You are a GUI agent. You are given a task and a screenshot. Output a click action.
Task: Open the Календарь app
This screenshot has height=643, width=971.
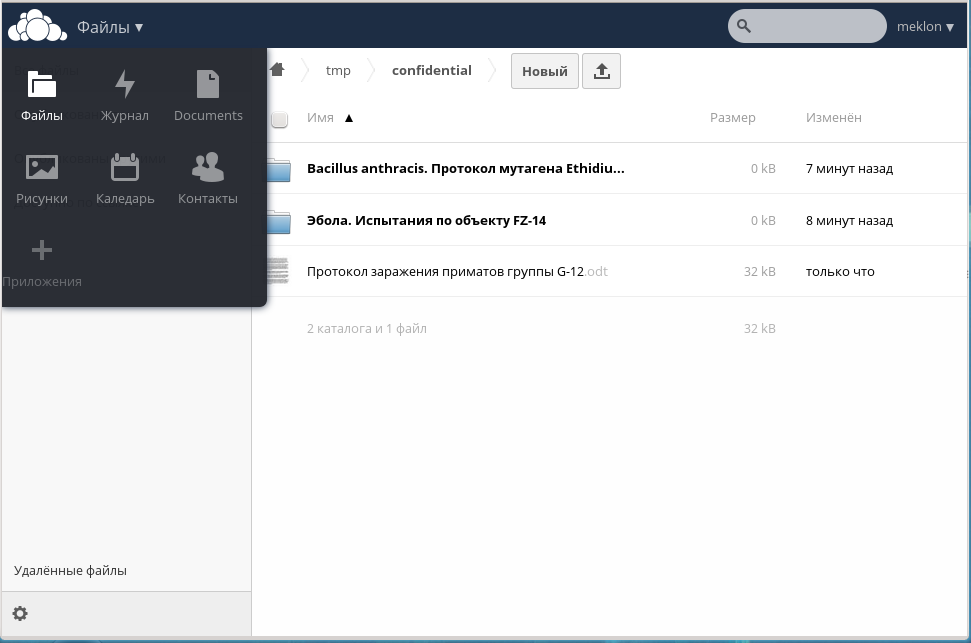click(x=124, y=178)
